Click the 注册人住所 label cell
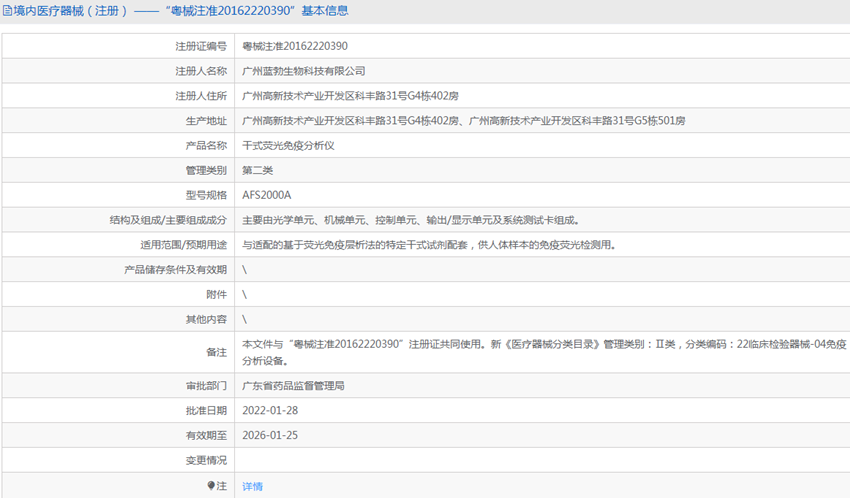 point(118,96)
